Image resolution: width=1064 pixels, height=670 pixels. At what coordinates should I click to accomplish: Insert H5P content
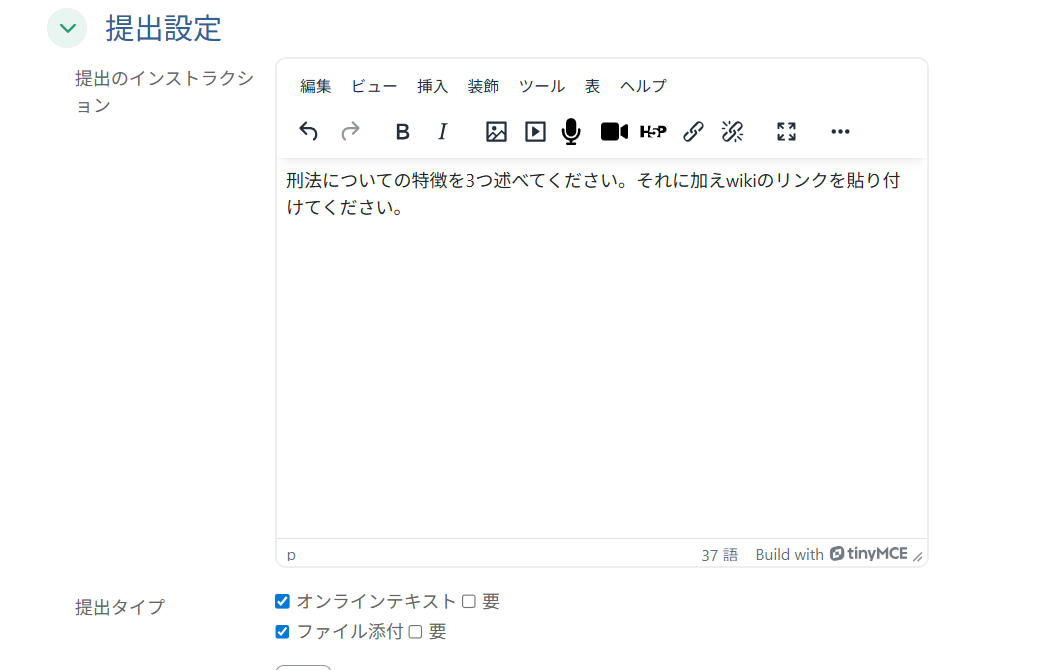pos(653,131)
